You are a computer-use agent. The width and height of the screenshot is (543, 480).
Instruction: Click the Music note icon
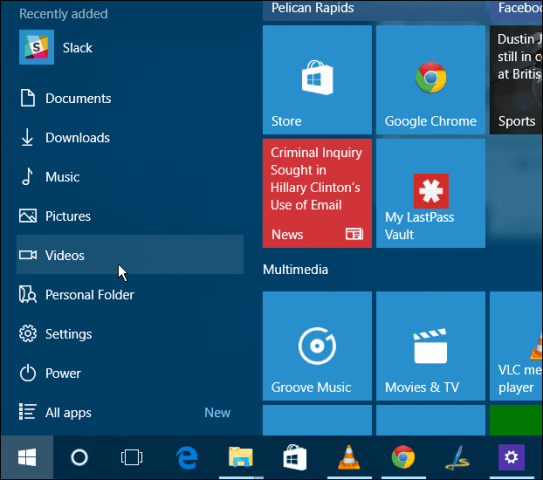(x=27, y=177)
